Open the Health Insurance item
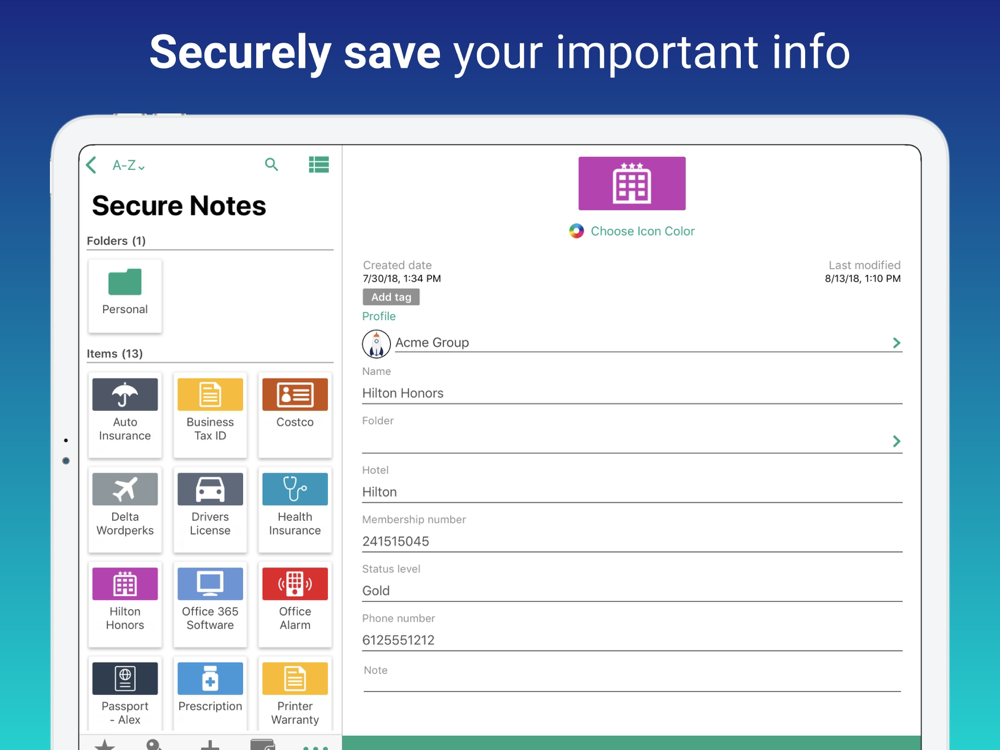Image resolution: width=1000 pixels, height=750 pixels. (295, 510)
